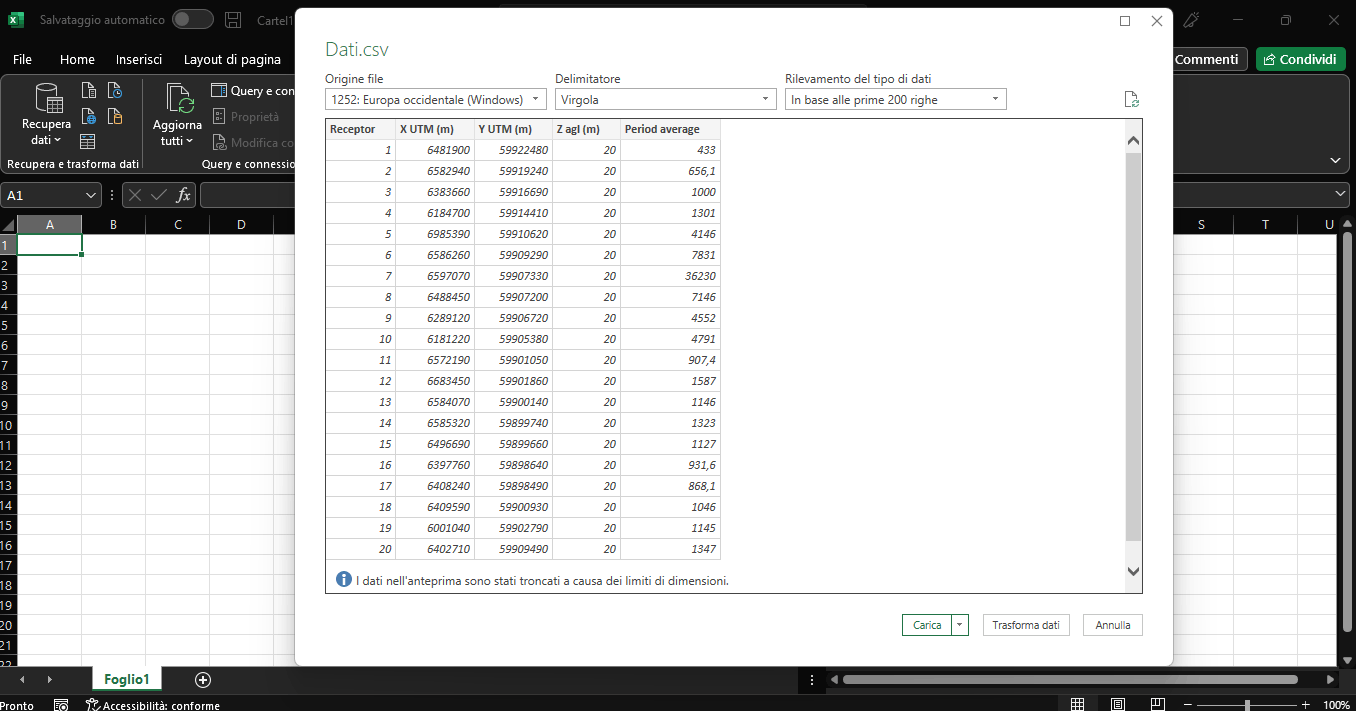Add a new sheet with the plus icon
This screenshot has width=1356, height=711.
click(x=203, y=680)
